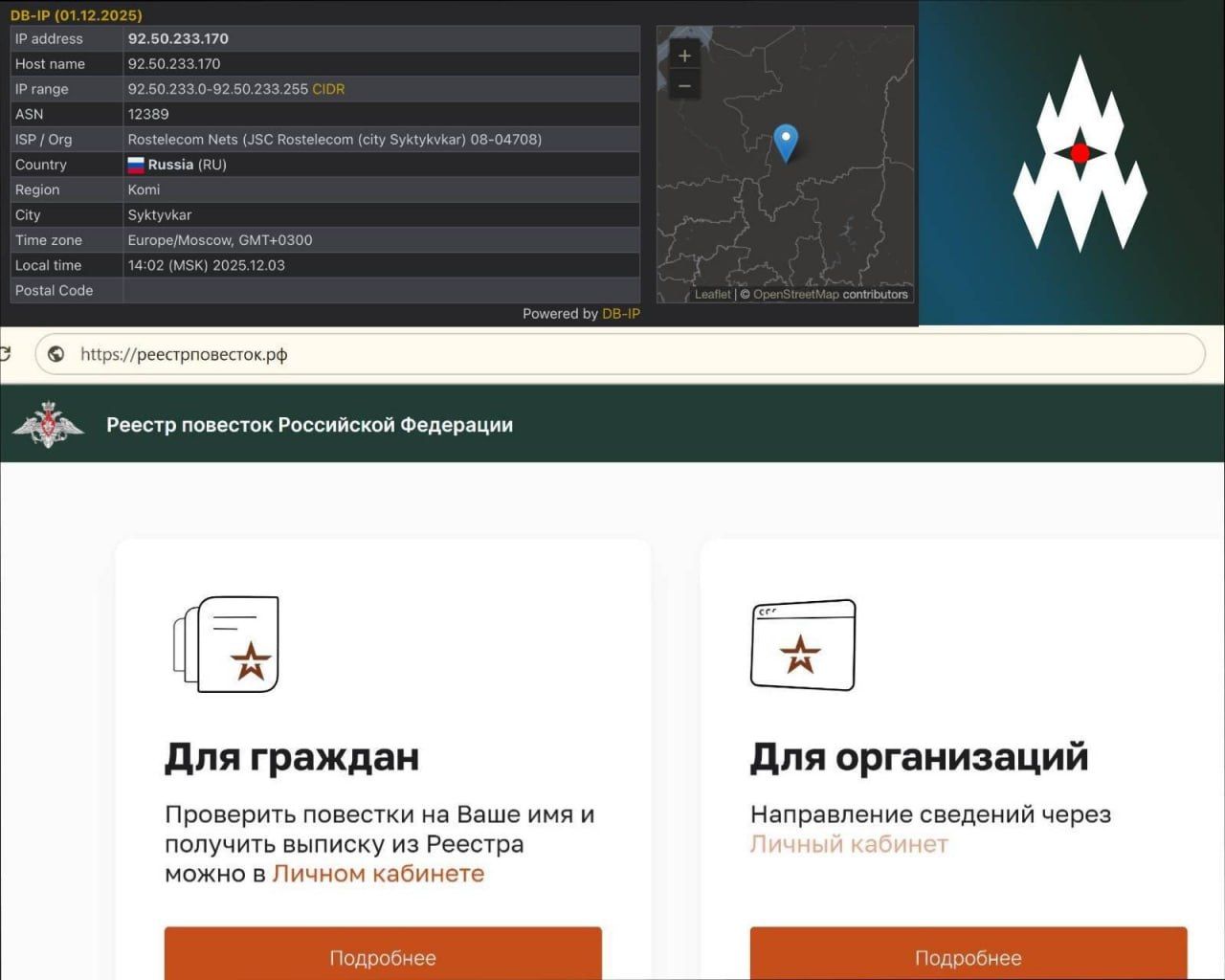Click Реестр повесток Российской Федерации header title

(309, 425)
